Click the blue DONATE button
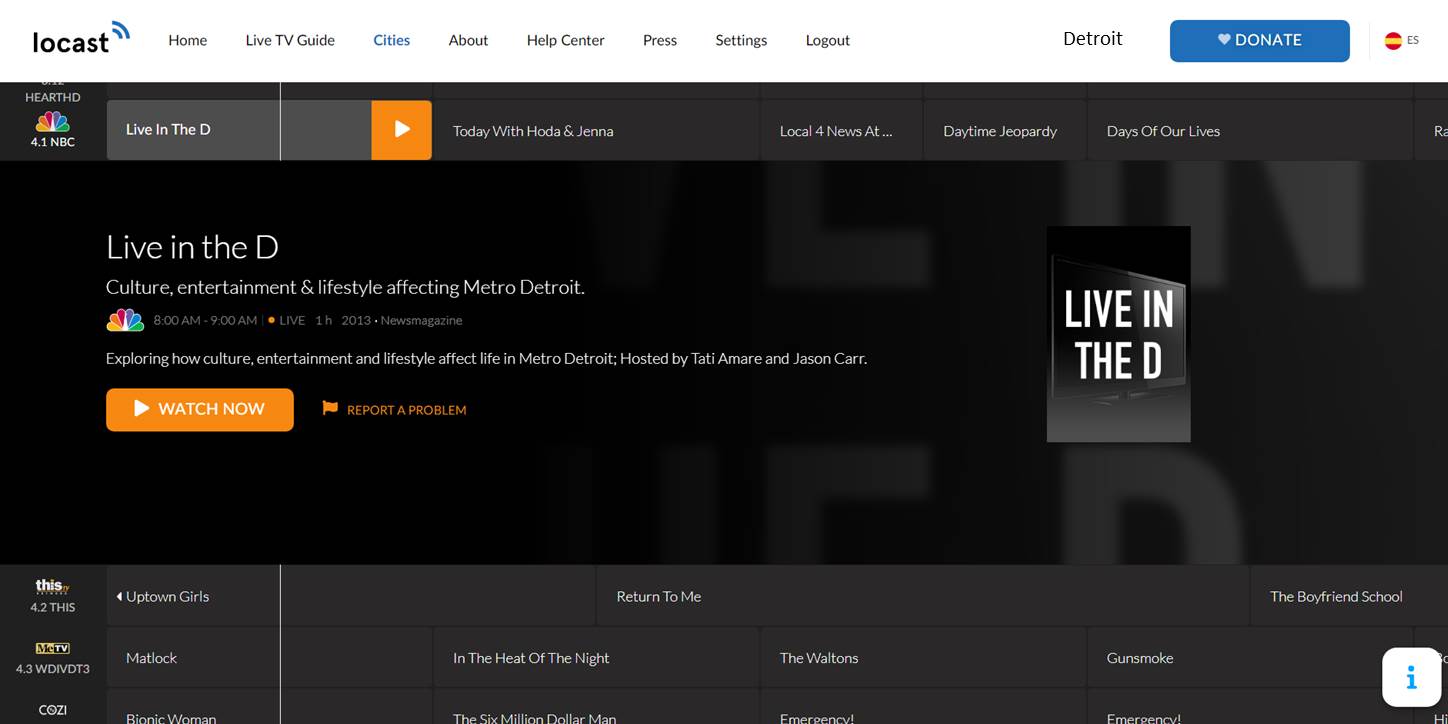This screenshot has width=1448, height=724. coord(1260,40)
